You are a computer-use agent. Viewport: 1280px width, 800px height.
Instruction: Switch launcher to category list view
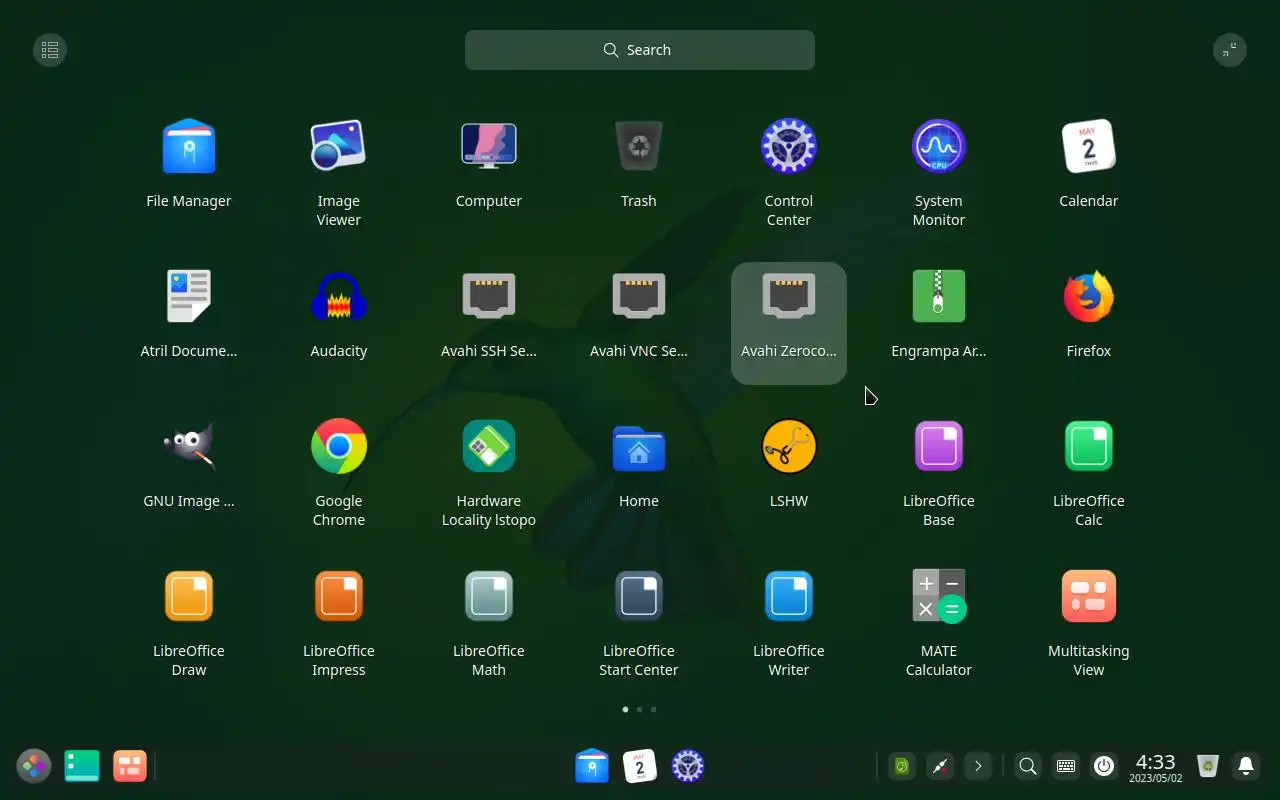click(x=50, y=50)
